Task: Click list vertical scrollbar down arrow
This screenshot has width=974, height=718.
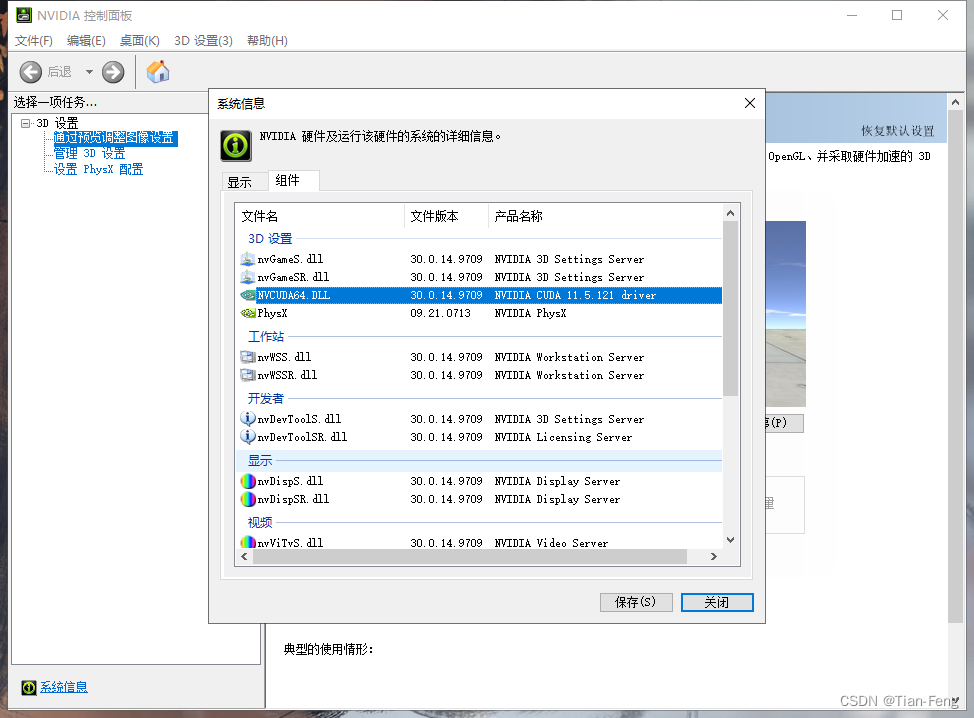Action: pyautogui.click(x=730, y=540)
